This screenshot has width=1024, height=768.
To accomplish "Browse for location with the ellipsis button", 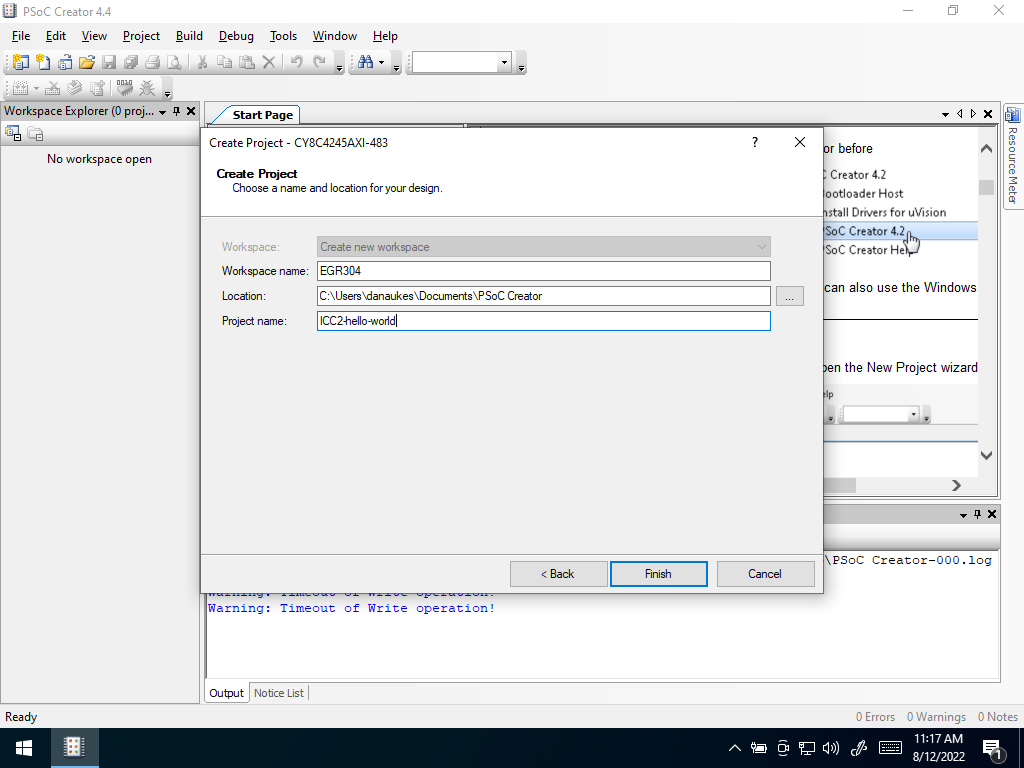I will 790,296.
